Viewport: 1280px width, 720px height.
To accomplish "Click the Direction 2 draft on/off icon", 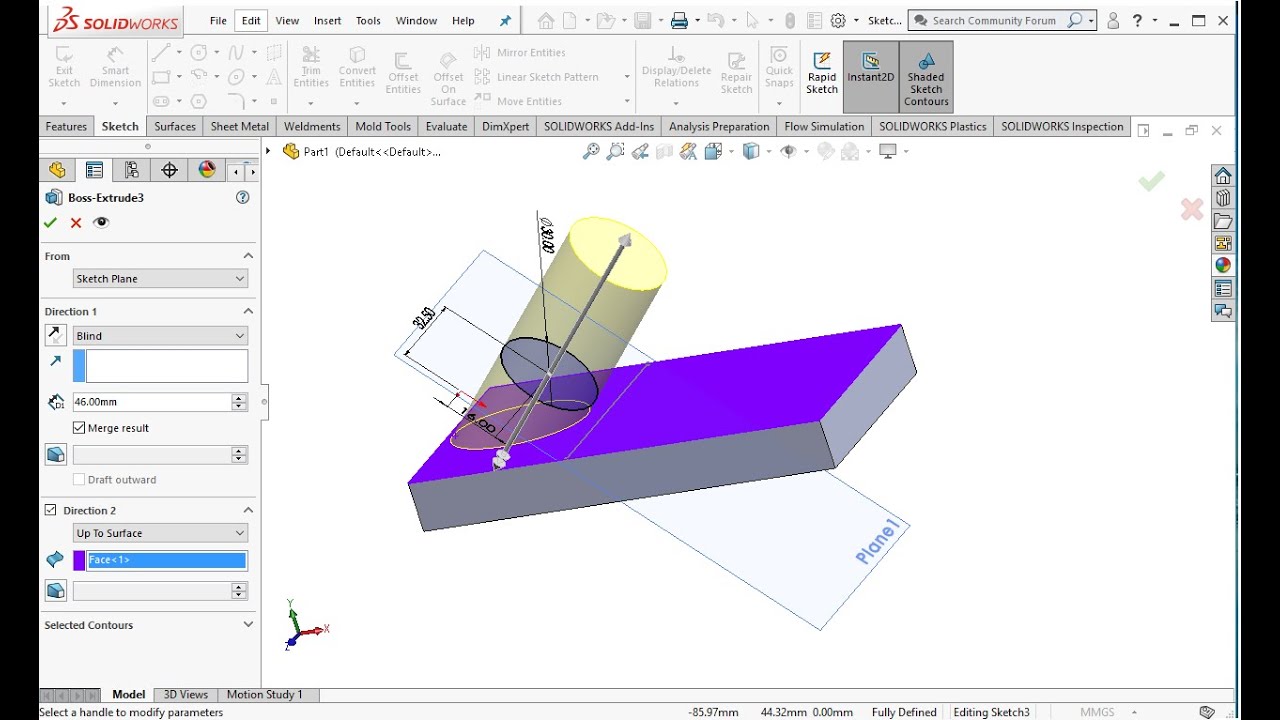I will (x=55, y=591).
